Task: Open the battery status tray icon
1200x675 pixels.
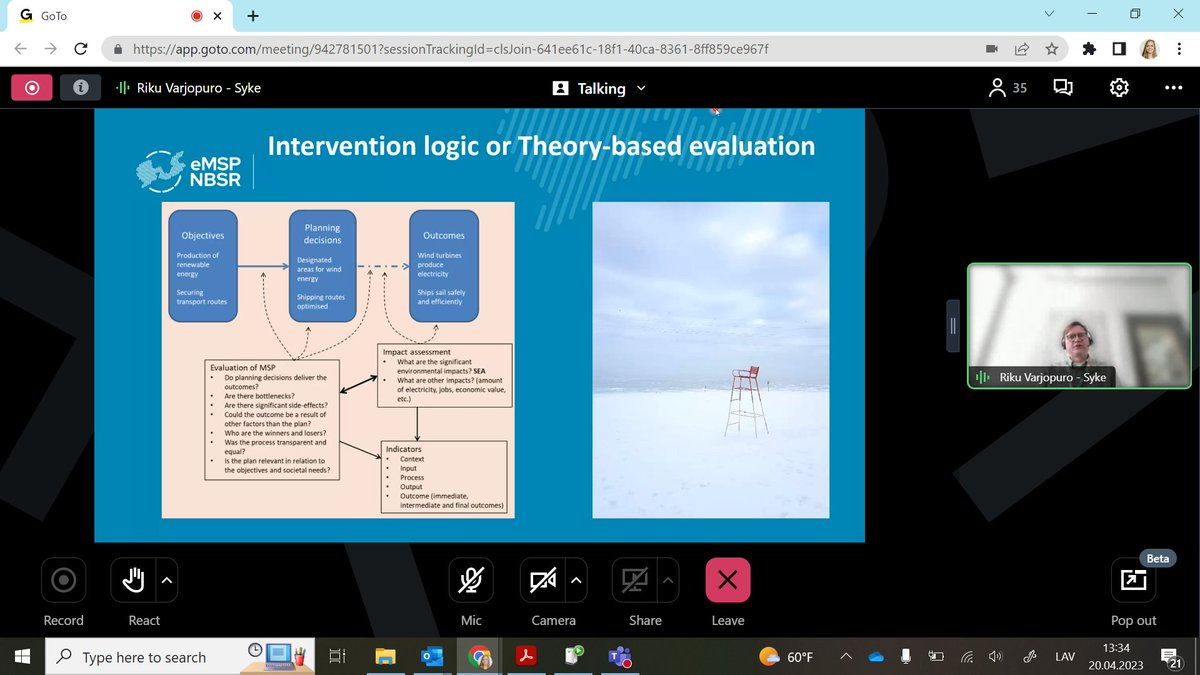Action: tap(937, 657)
